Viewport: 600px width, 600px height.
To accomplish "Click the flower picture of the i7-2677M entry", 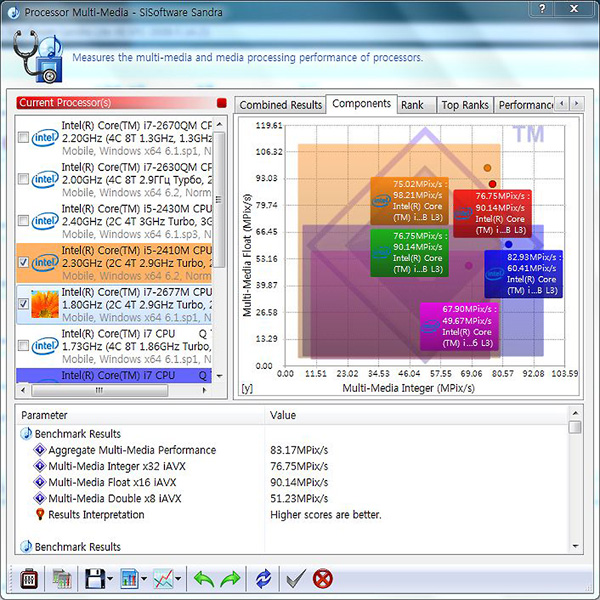I will pos(45,305).
